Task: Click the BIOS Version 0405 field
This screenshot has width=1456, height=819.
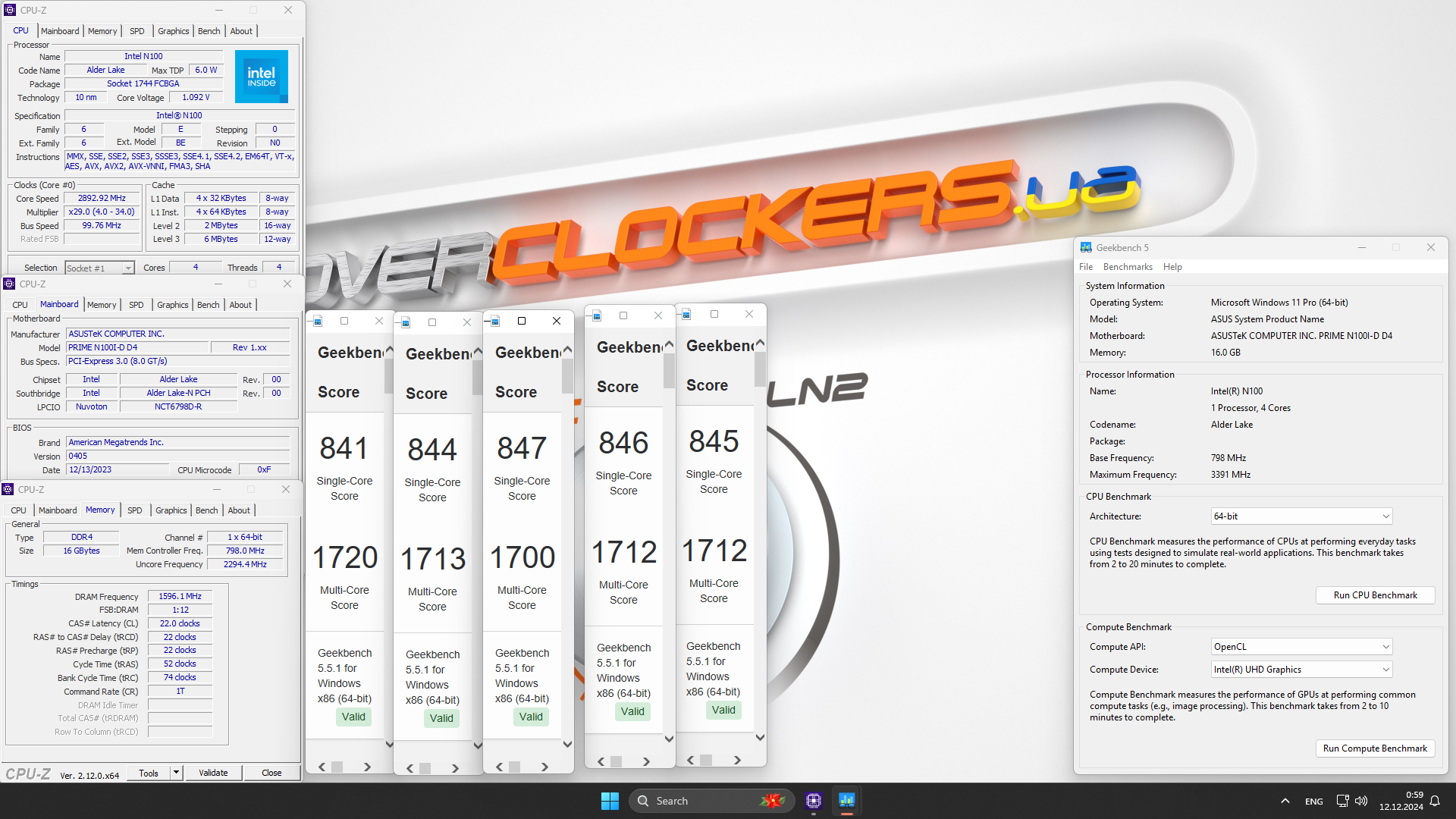Action: [x=177, y=456]
